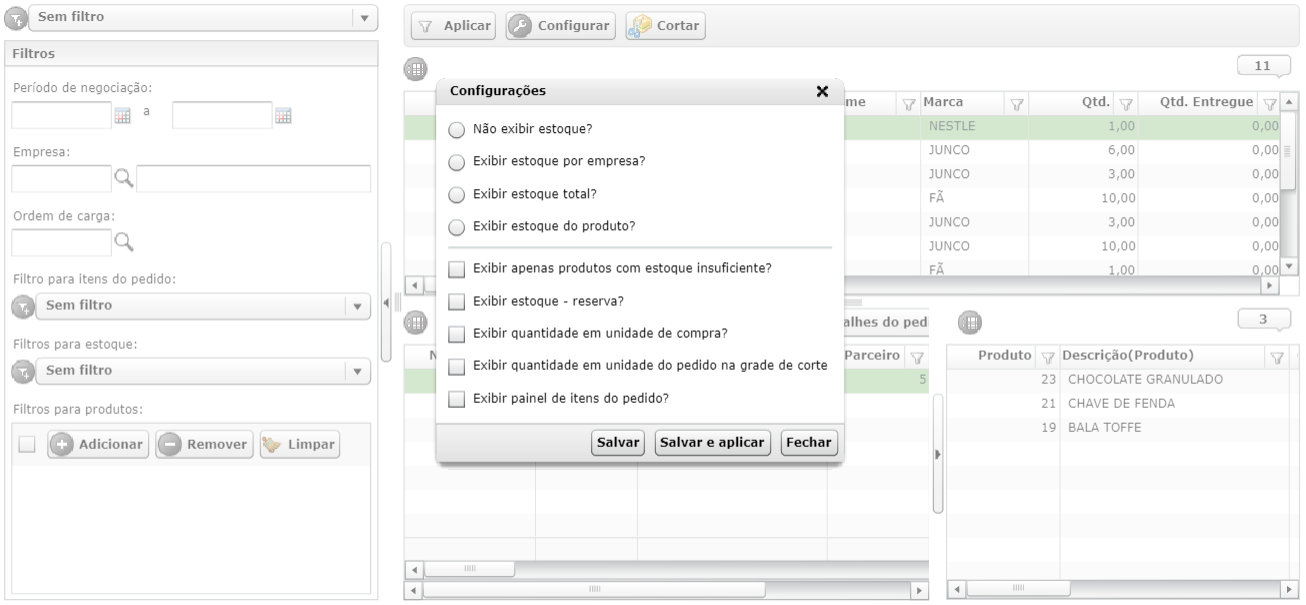Open the calendar picker for negotiation end date
The image size is (1306, 605).
click(284, 116)
